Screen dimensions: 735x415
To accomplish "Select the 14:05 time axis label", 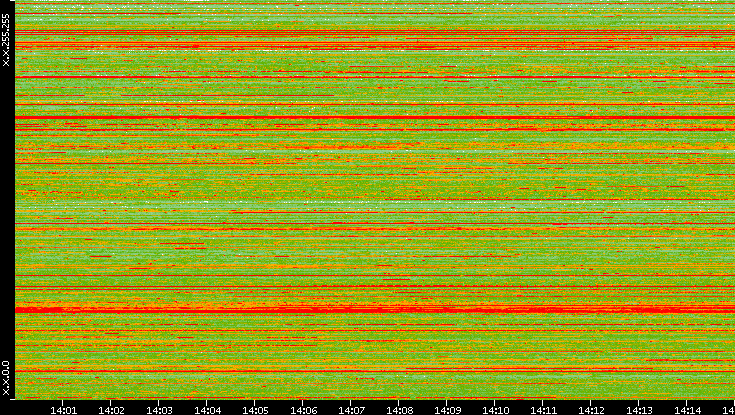I will click(255, 410).
